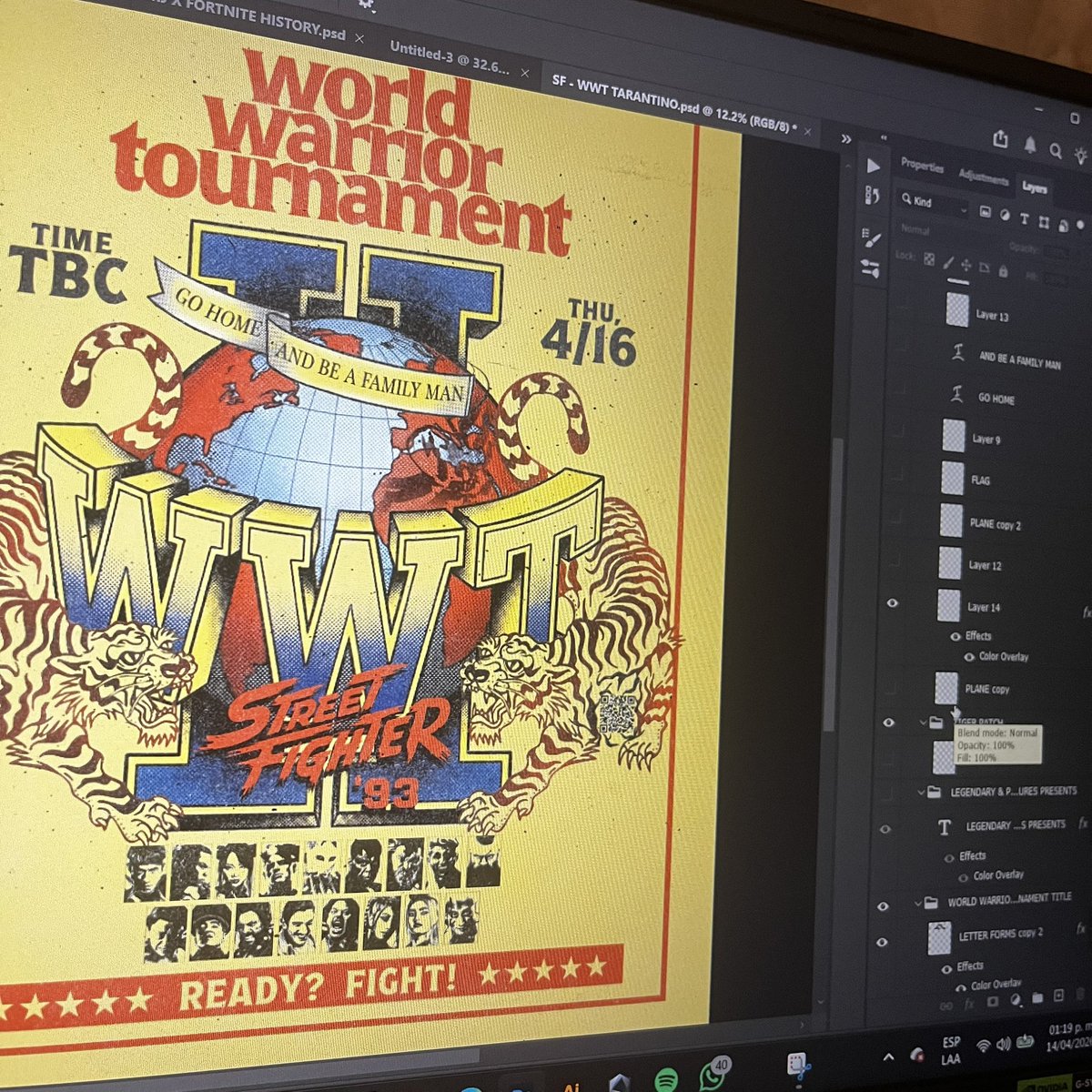Click the lock transparent pixels icon

coord(929,259)
